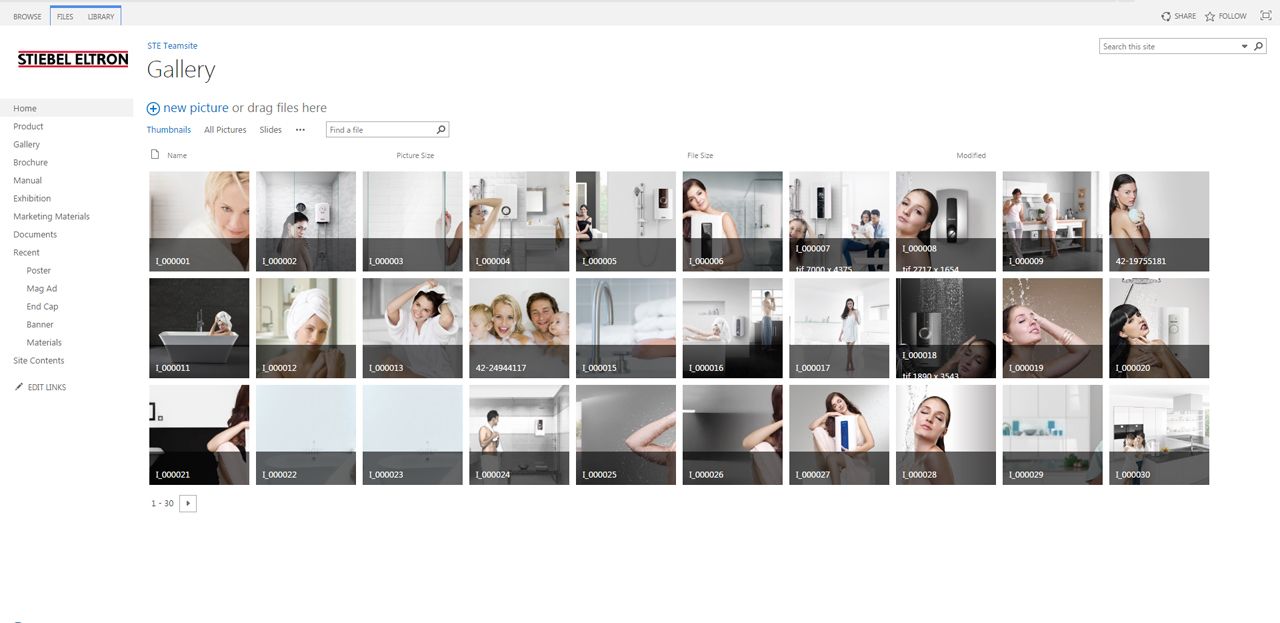Click the Edit Links text
Viewport: 1280px width, 623px height.
pyautogui.click(x=47, y=387)
